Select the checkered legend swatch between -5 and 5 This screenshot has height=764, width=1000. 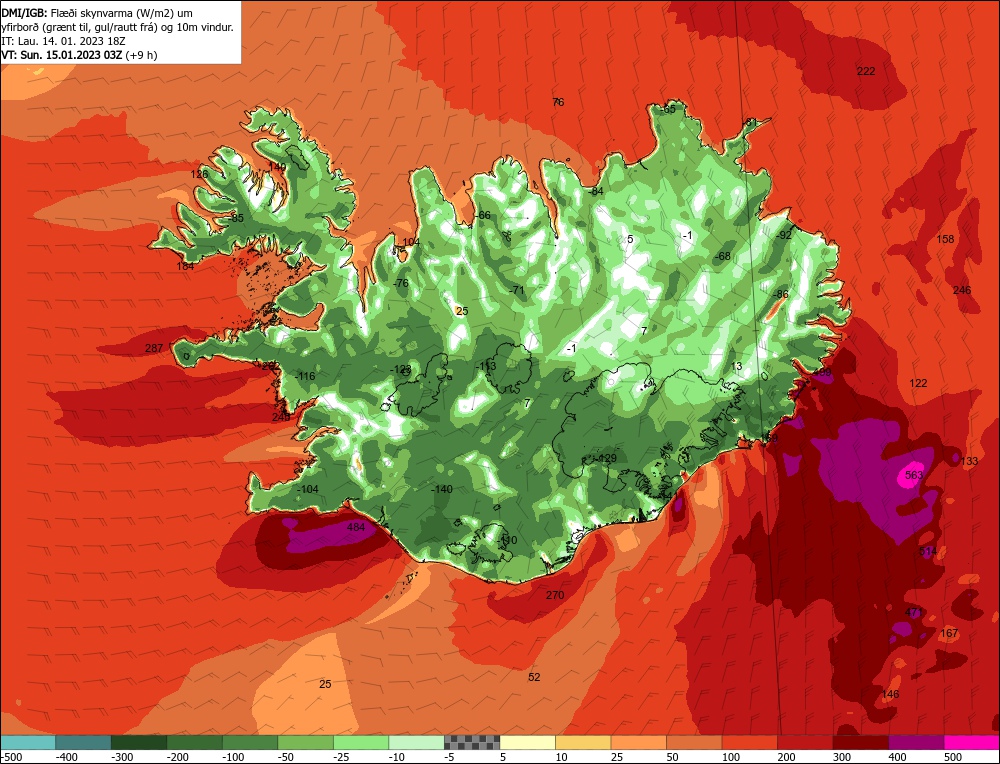point(472,743)
